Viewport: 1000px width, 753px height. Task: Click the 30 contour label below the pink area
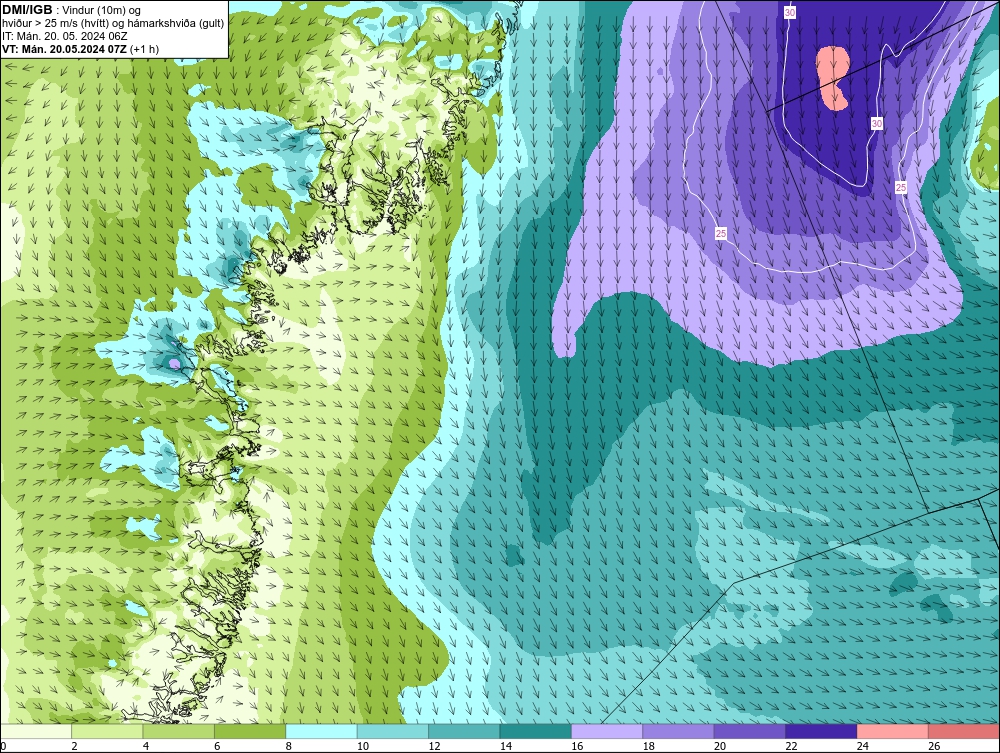pyautogui.click(x=877, y=123)
